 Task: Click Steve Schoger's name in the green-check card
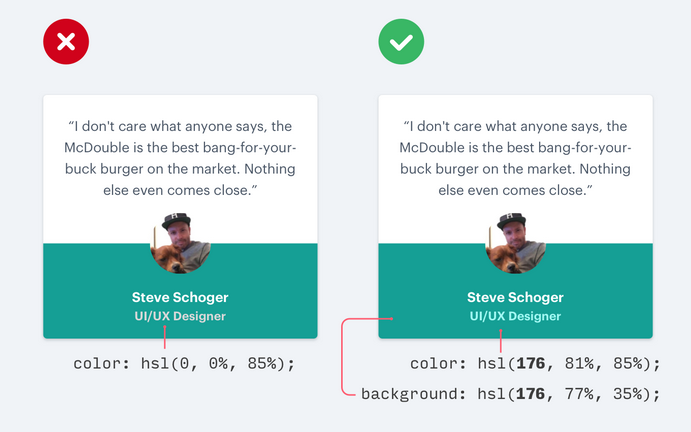click(x=515, y=297)
